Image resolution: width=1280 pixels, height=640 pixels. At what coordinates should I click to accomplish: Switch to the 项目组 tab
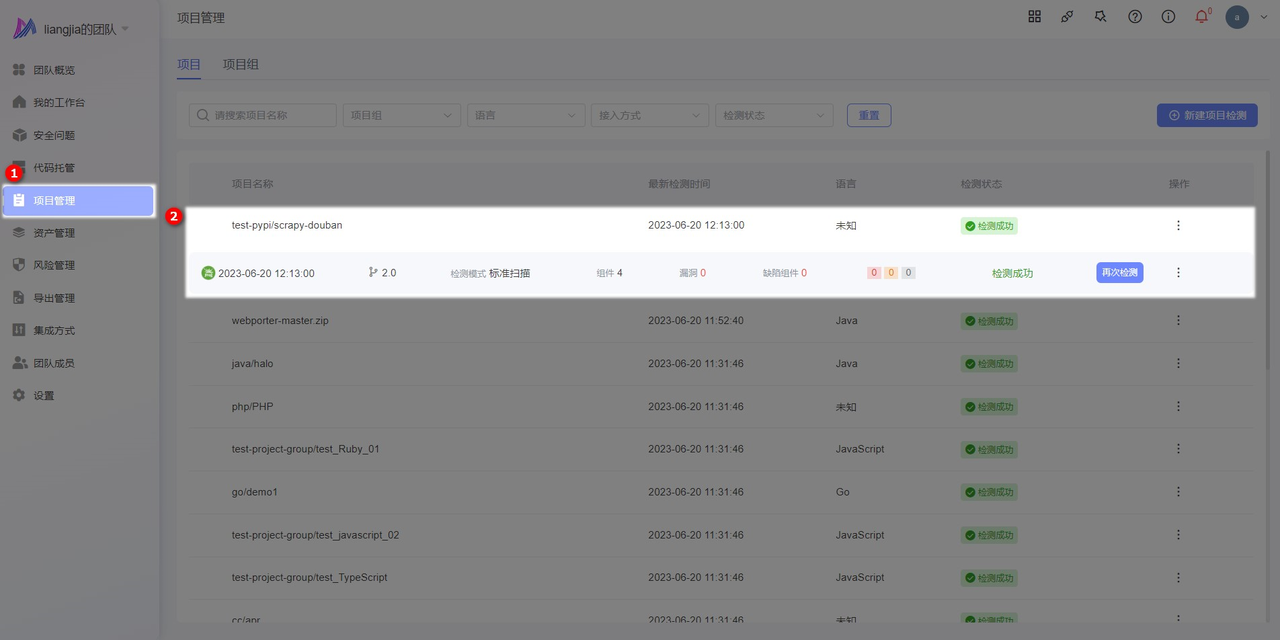241,64
